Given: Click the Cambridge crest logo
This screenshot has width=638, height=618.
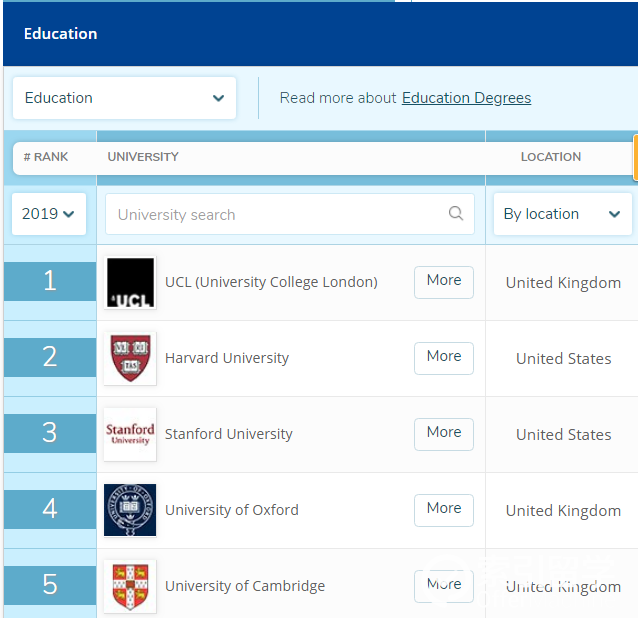Looking at the screenshot, I should 130,586.
